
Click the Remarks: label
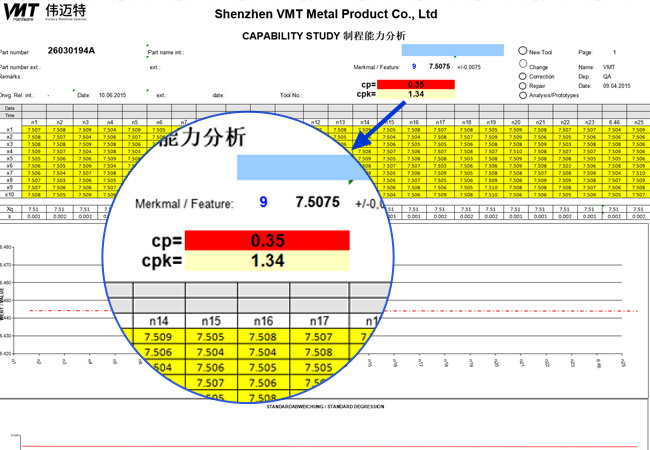pos(10,77)
